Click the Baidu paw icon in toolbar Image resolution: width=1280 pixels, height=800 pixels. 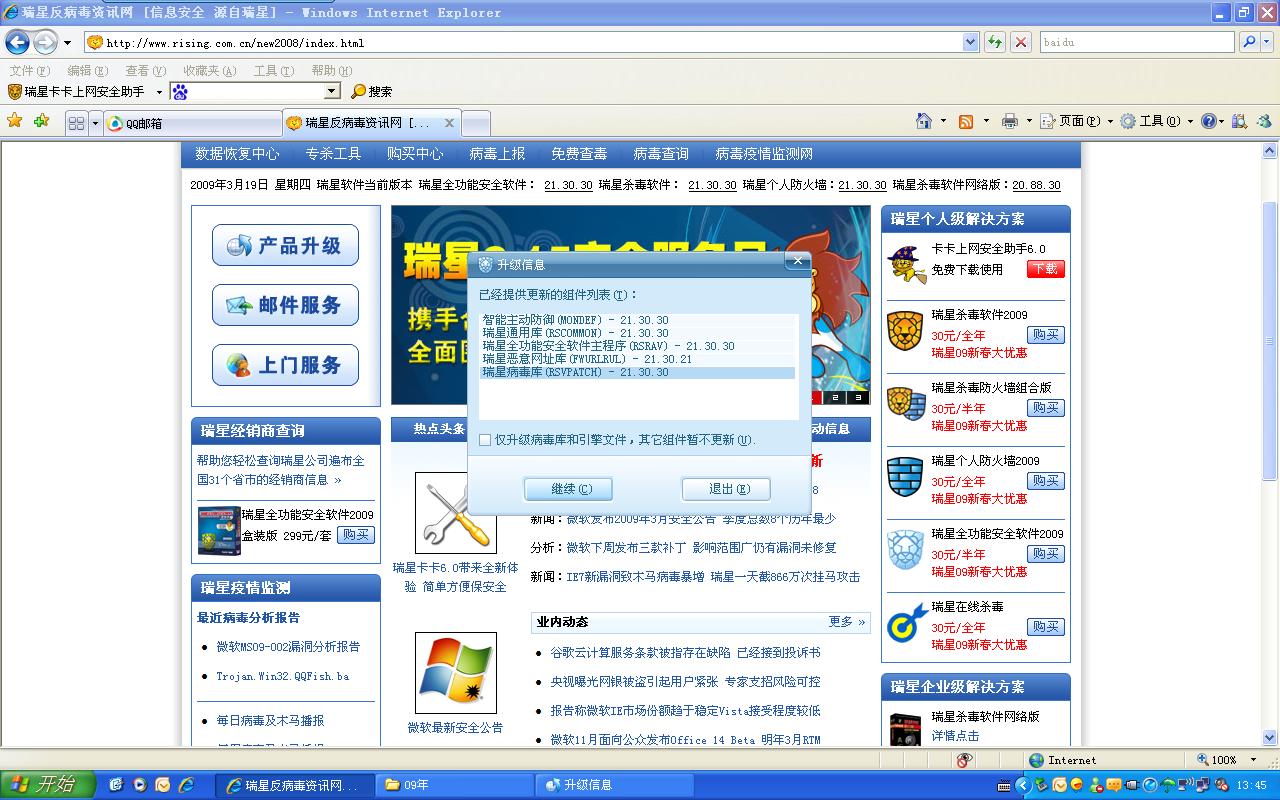180,91
